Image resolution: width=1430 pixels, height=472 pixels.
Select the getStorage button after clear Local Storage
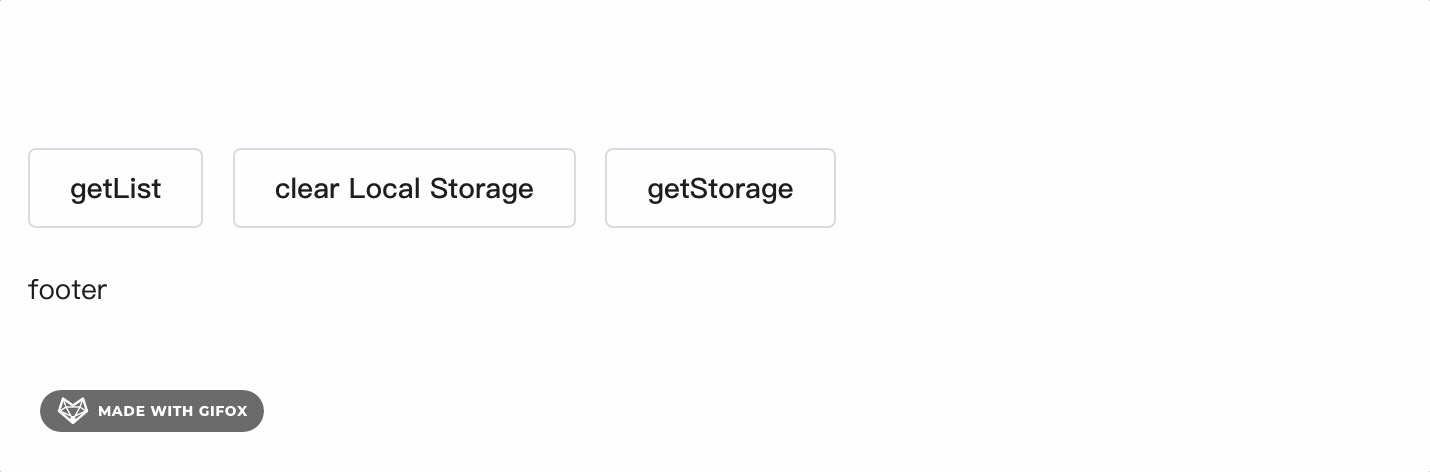click(x=720, y=188)
